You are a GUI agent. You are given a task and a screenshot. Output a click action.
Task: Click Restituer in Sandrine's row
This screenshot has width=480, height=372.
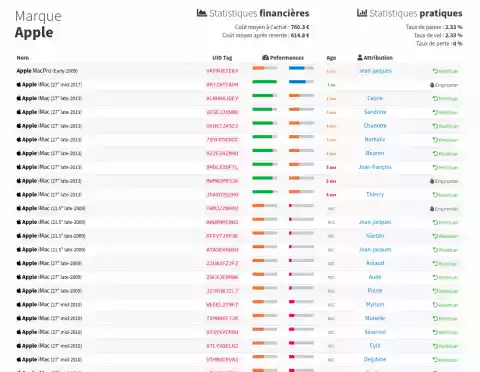click(x=445, y=112)
